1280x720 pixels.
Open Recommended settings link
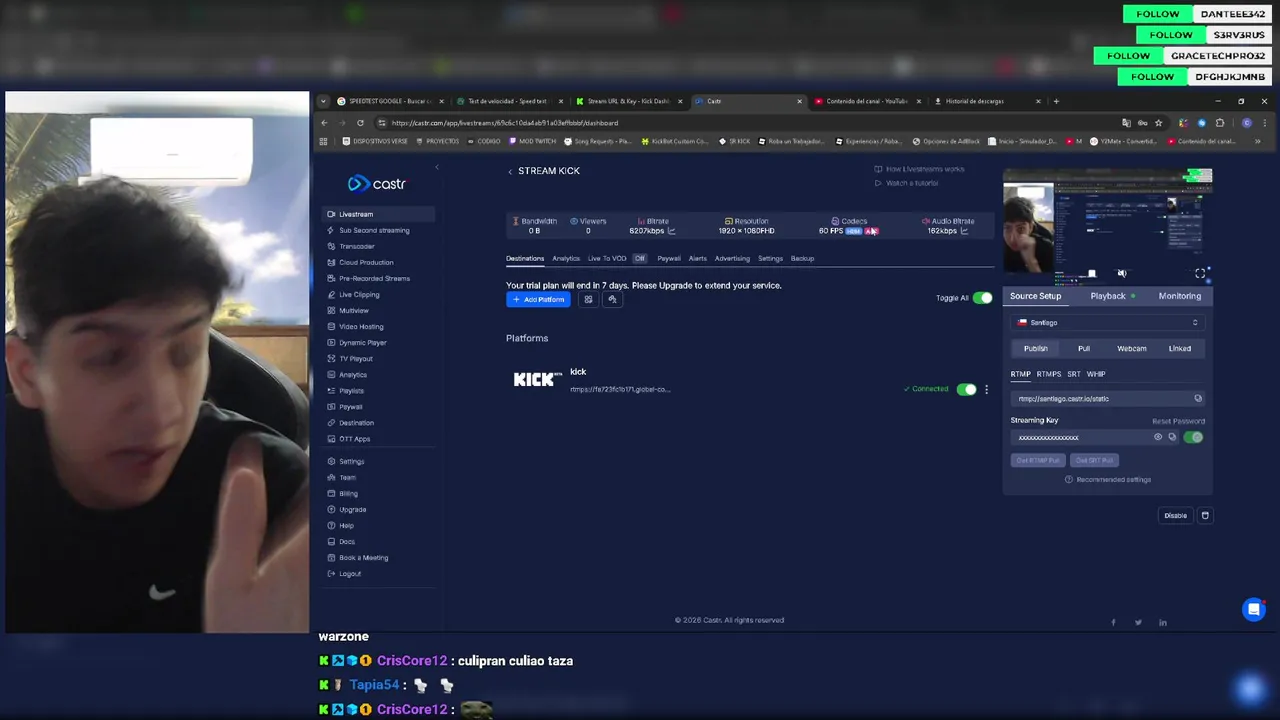tap(1108, 479)
